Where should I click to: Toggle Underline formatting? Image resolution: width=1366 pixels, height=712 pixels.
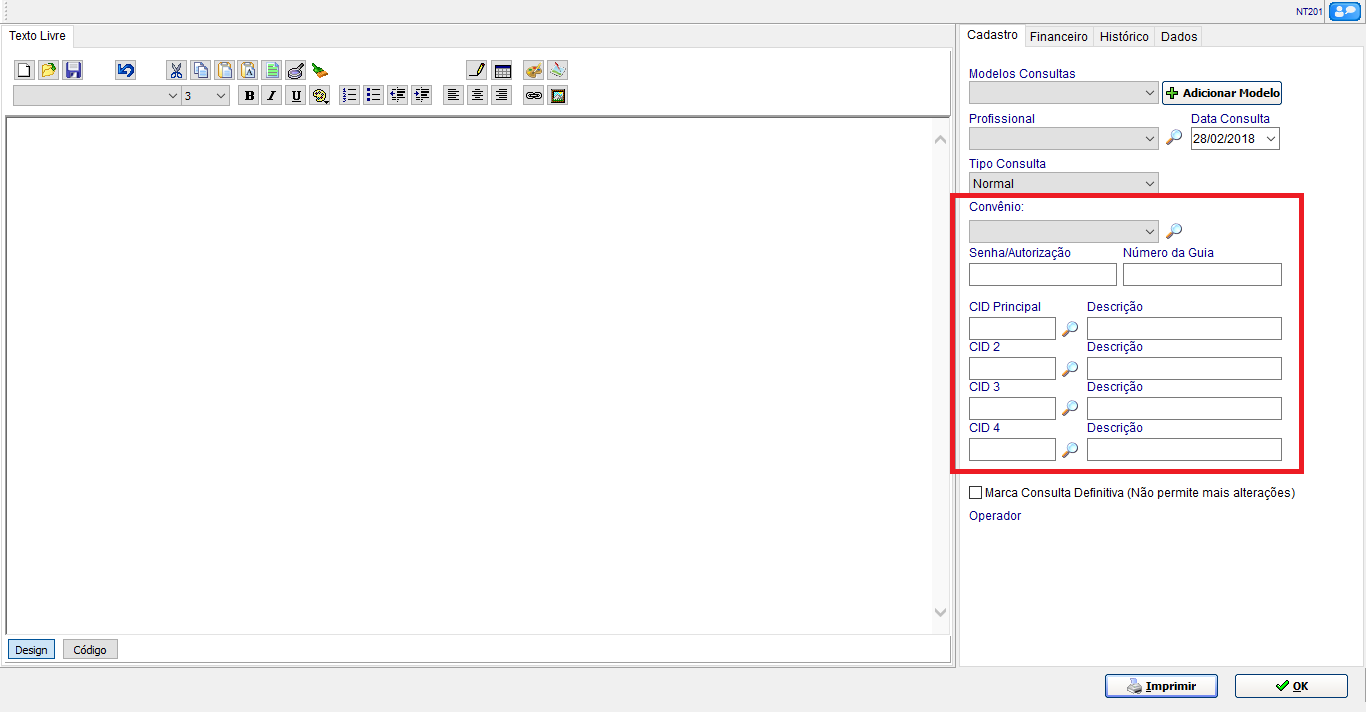pos(296,96)
